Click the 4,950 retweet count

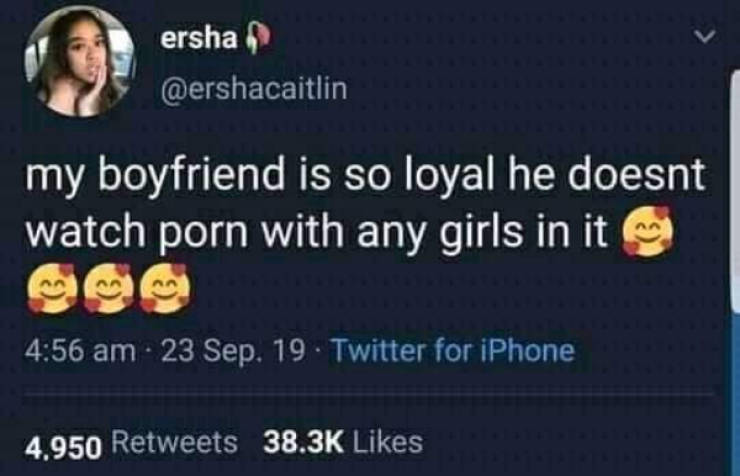(63, 445)
